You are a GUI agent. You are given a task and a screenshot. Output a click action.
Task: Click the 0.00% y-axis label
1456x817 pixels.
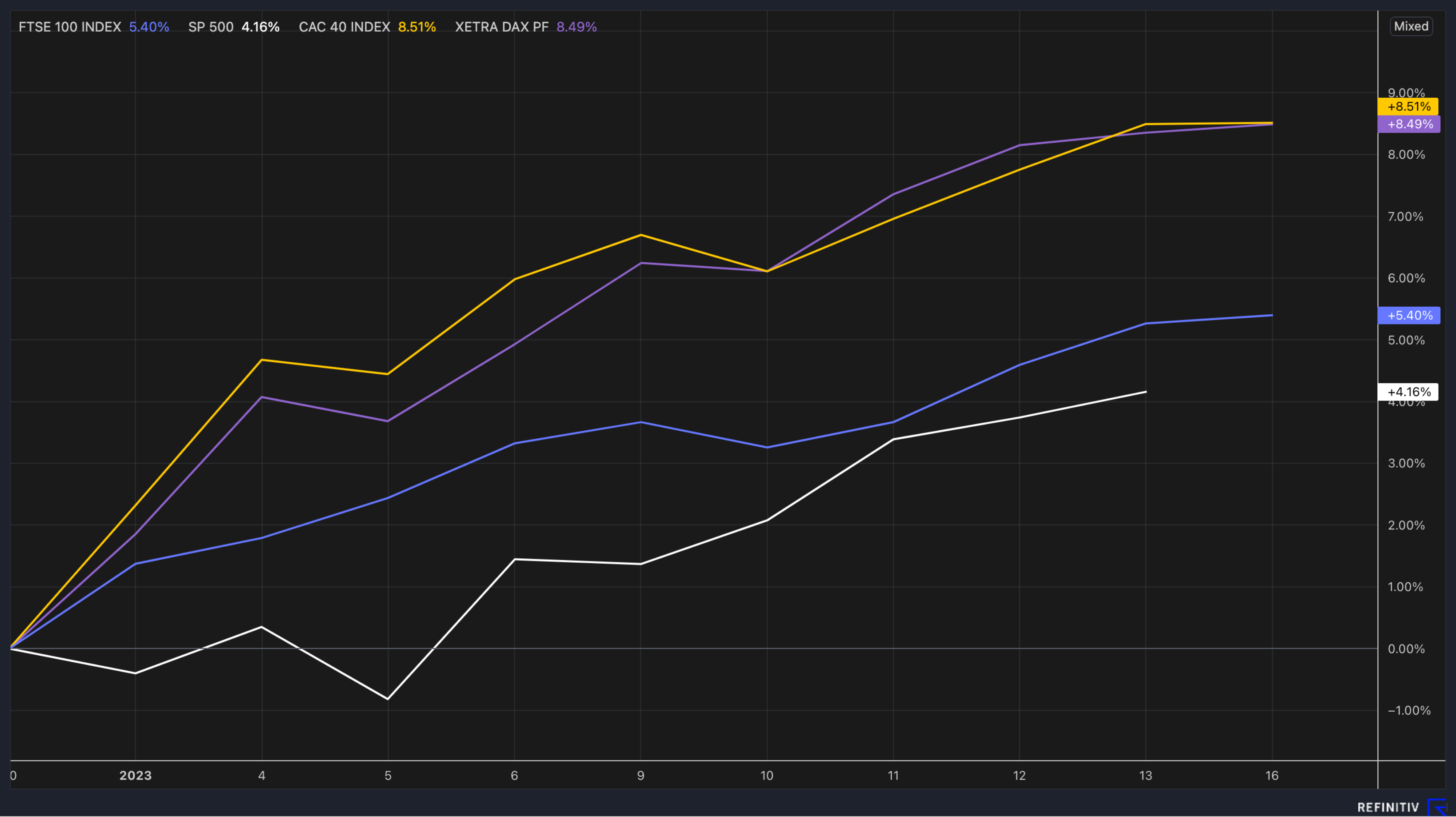click(x=1406, y=649)
